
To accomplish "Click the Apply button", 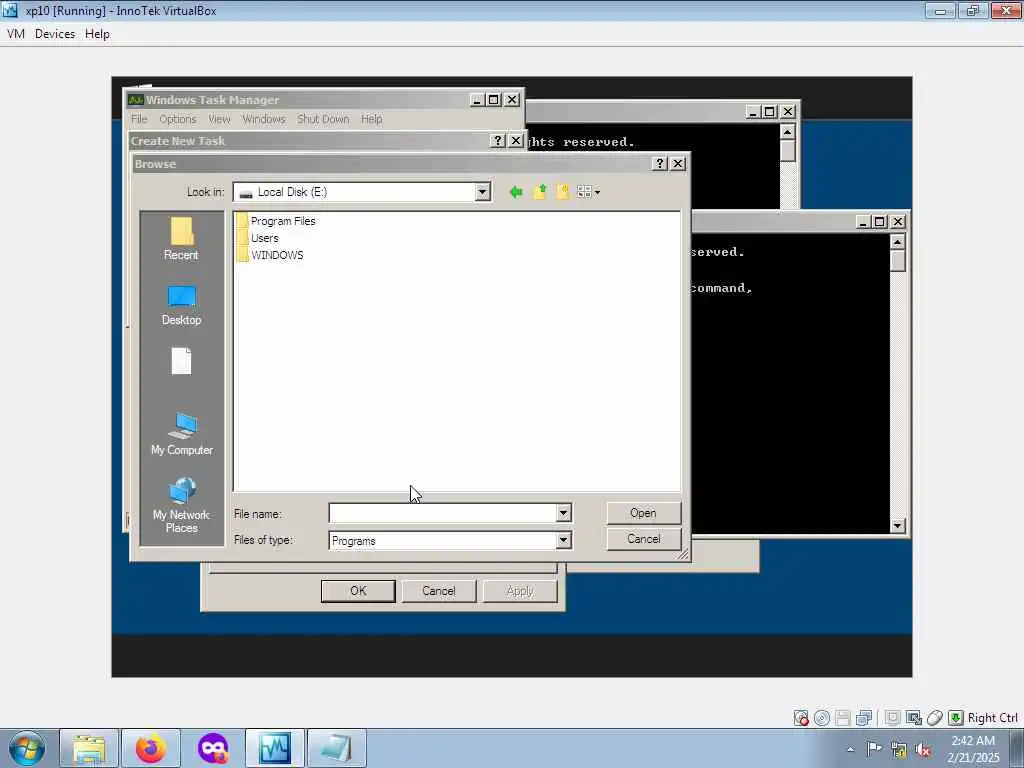I will pyautogui.click(x=520, y=591).
